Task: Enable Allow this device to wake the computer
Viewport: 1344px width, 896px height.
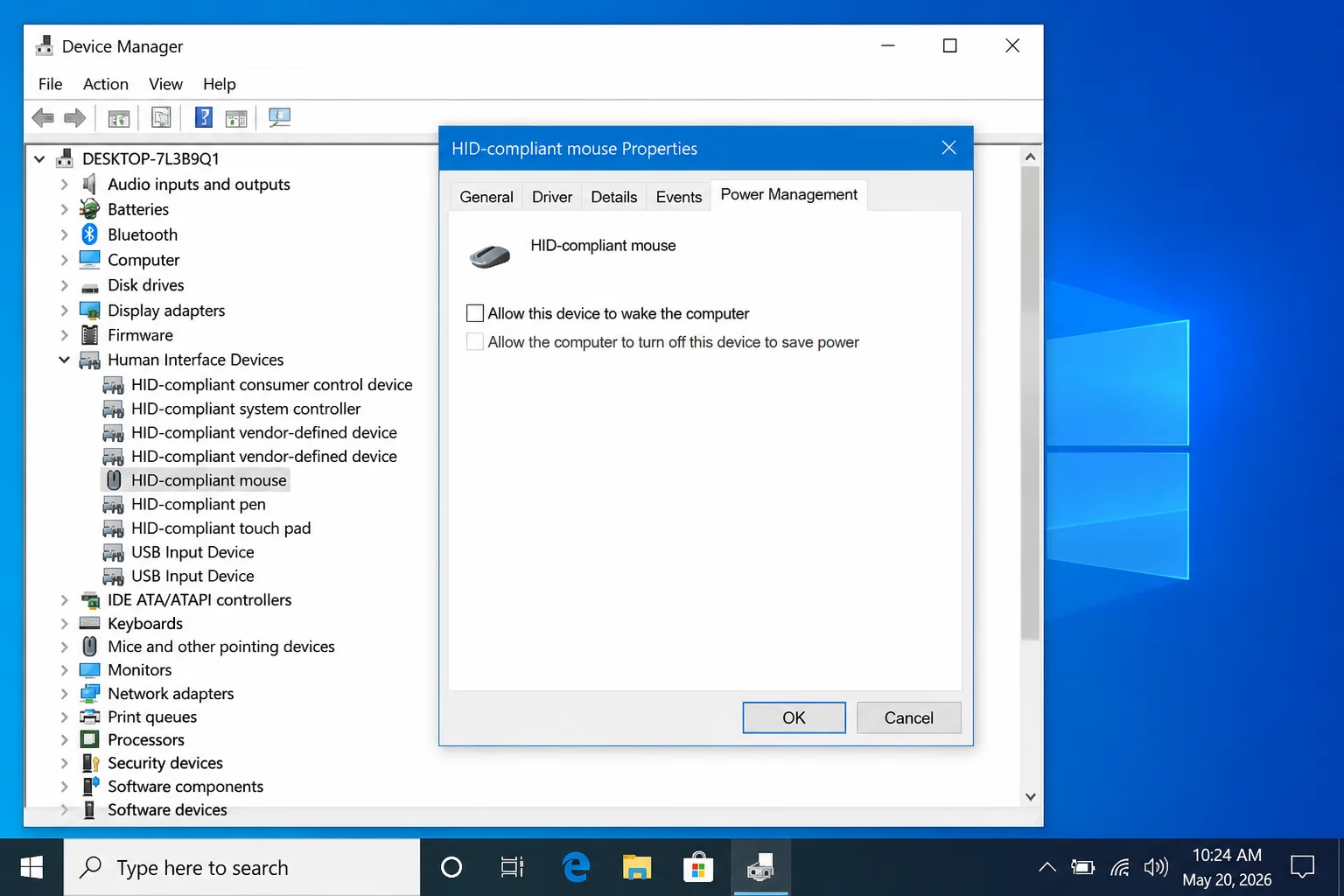Action: (x=475, y=313)
